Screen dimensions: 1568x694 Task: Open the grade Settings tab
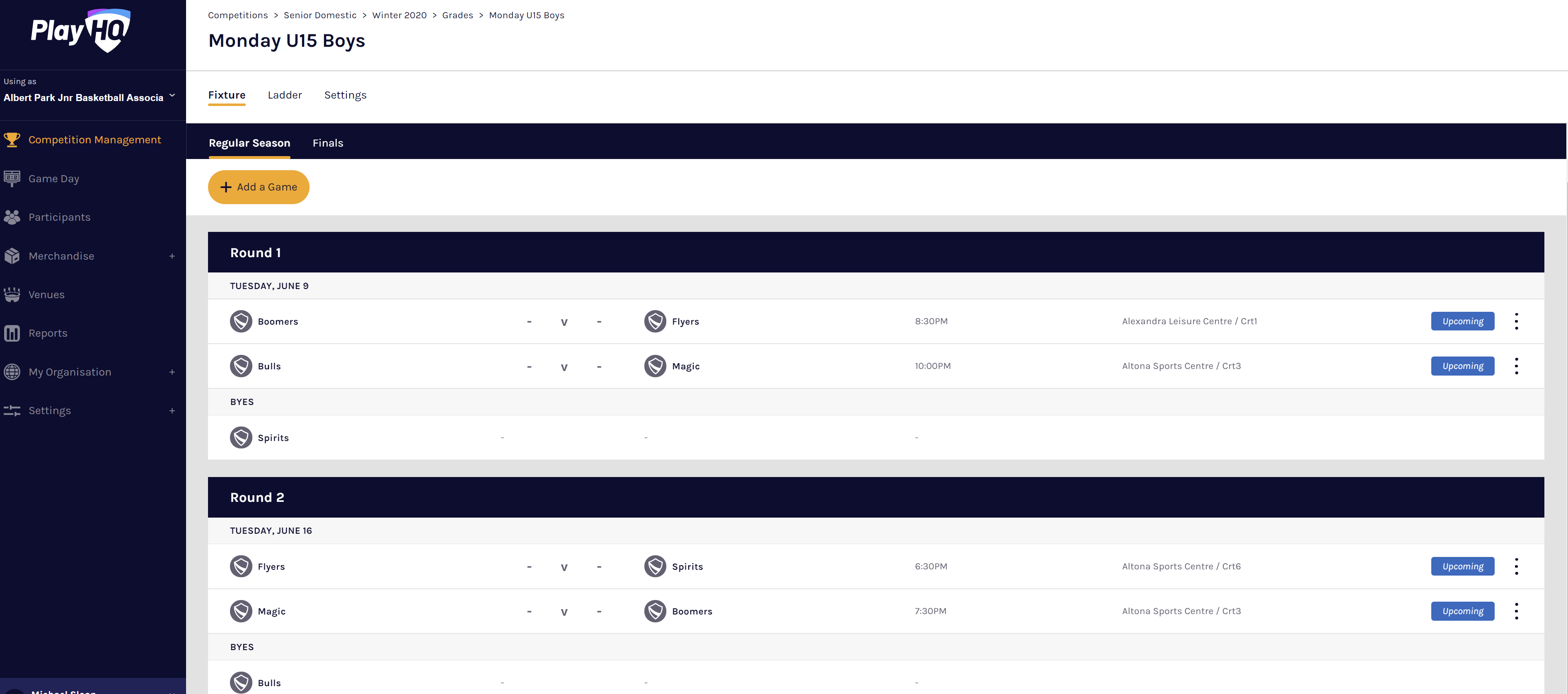click(345, 95)
